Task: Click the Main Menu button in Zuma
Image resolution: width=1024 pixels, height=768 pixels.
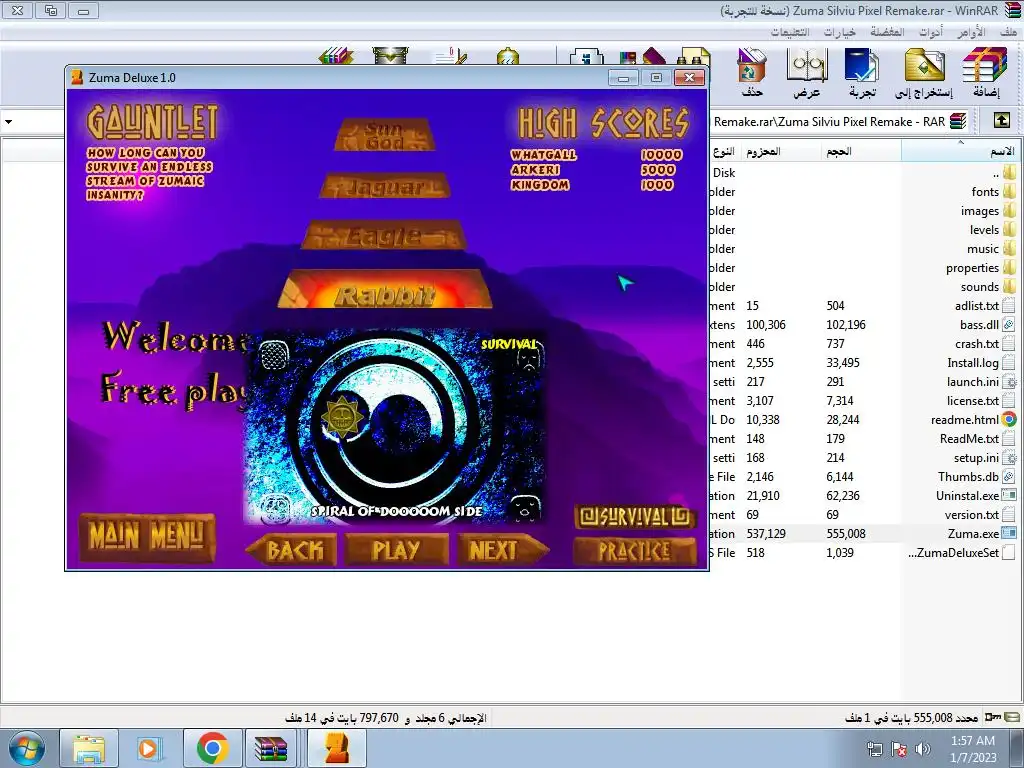Action: coord(147,537)
